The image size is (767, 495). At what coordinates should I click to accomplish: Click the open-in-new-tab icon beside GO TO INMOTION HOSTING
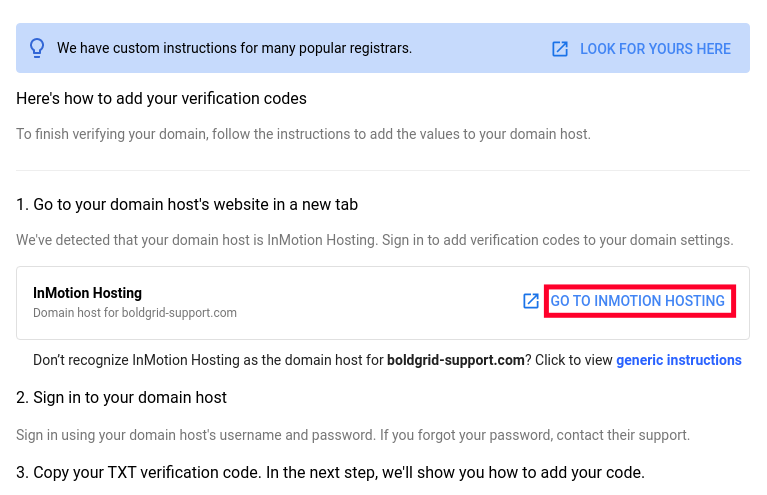531,301
